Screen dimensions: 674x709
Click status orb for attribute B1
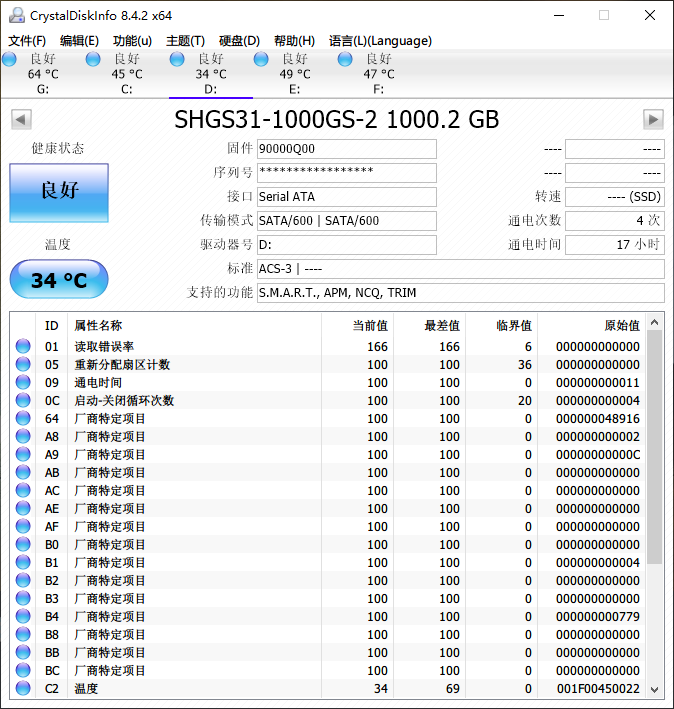(x=23, y=562)
